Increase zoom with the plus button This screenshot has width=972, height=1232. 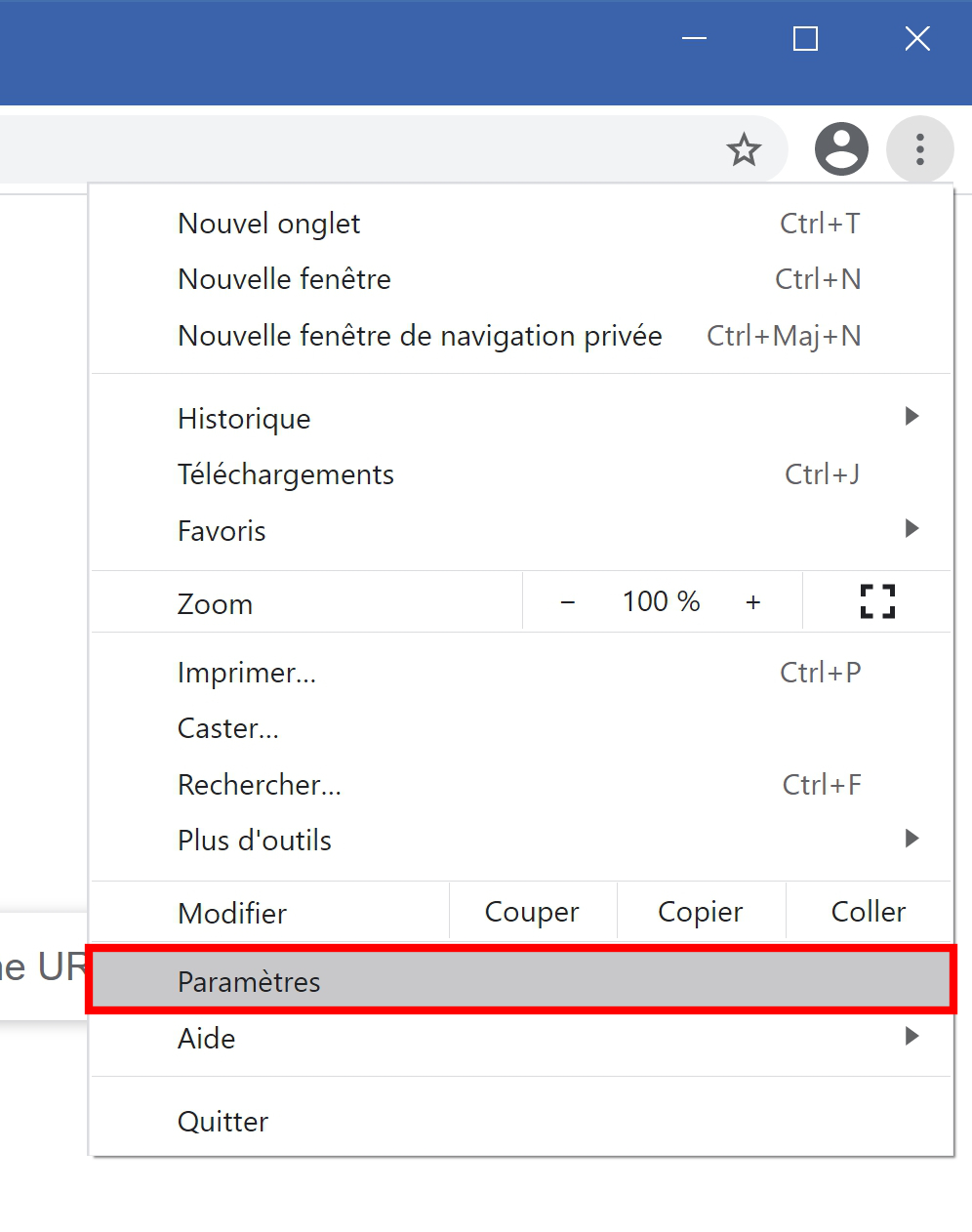pyautogui.click(x=752, y=602)
